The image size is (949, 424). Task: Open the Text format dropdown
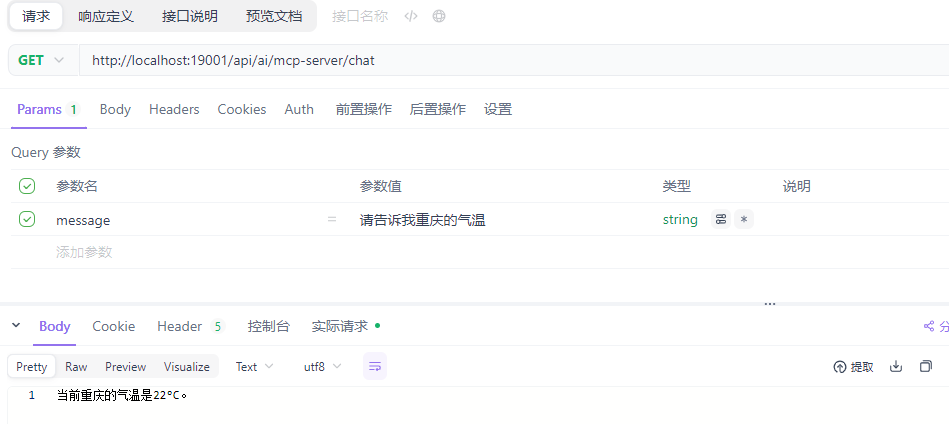(254, 367)
